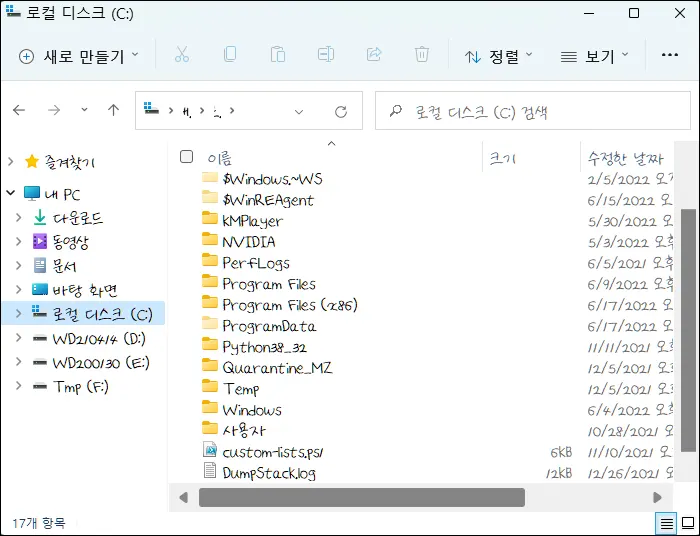Click the drive icon in address bar

coord(151,109)
